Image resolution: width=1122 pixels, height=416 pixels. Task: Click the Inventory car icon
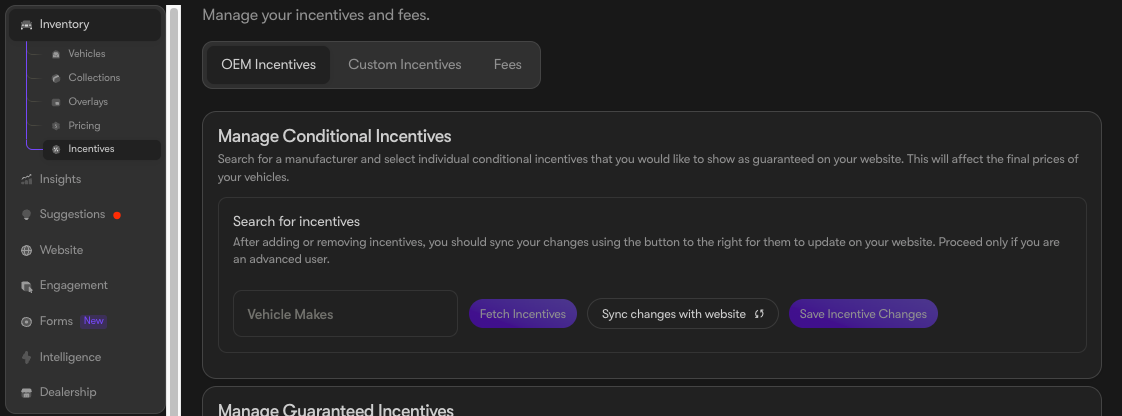pos(26,25)
